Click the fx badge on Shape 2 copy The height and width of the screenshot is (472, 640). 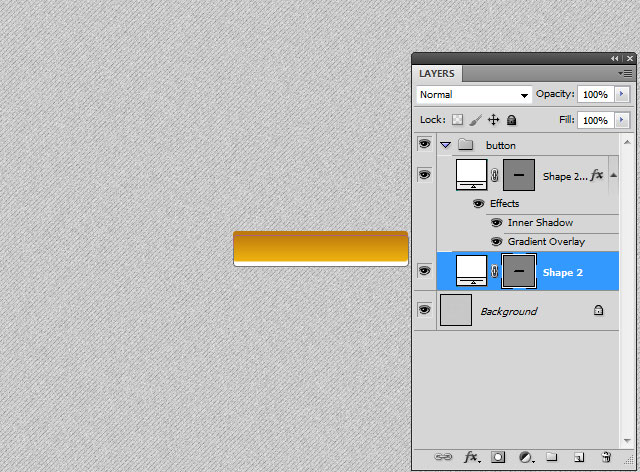coord(596,176)
